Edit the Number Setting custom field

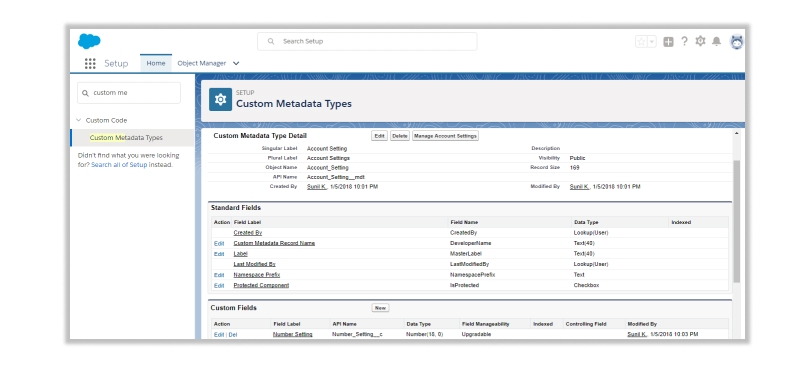click(x=219, y=335)
